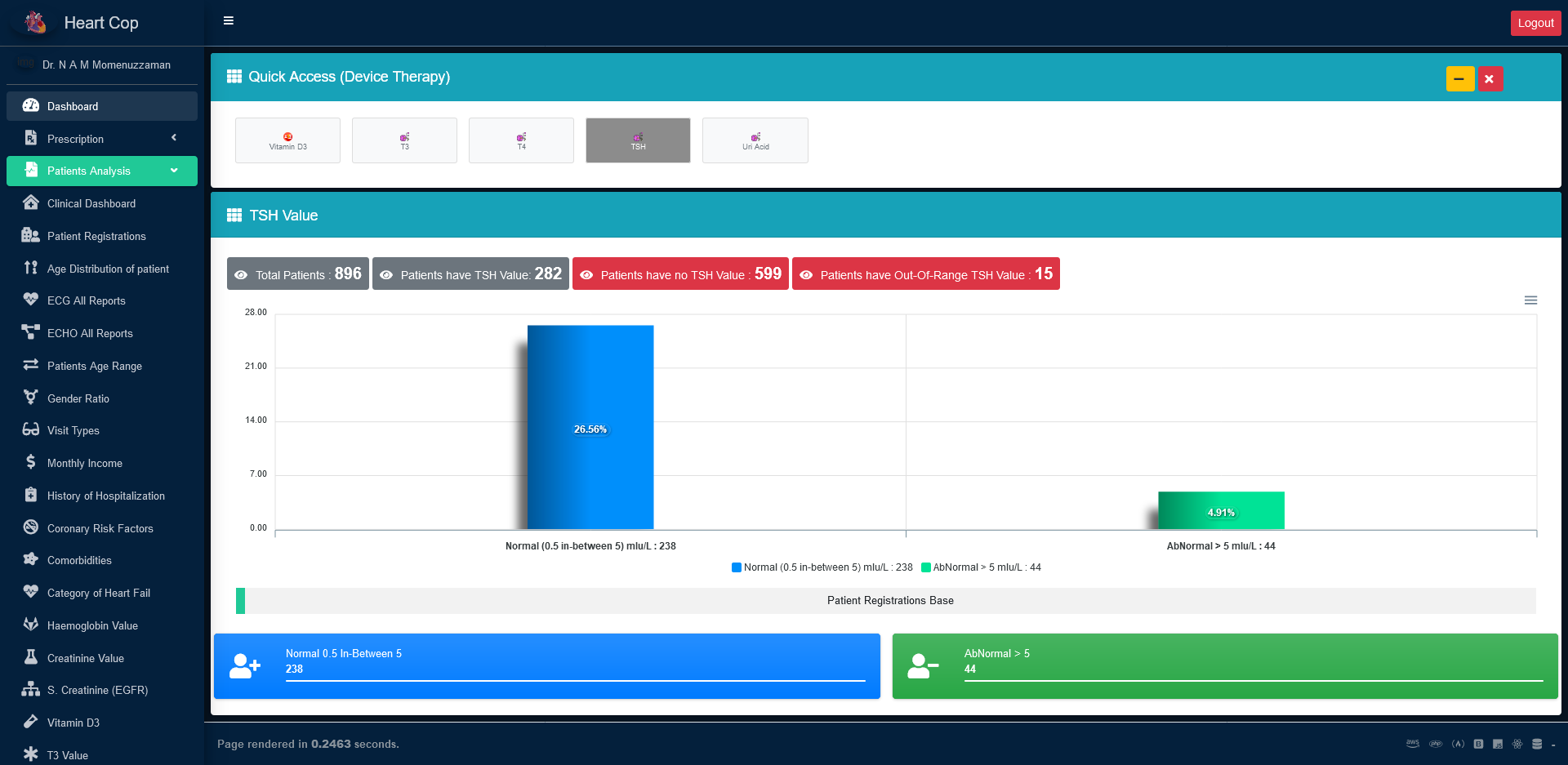The height and width of the screenshot is (765, 1568).
Task: Click eye icon on Total Patients badge
Action: point(241,275)
